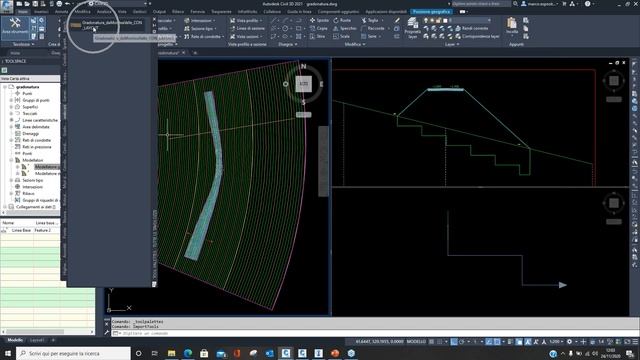Switch to the Layout1 tab

click(37, 340)
